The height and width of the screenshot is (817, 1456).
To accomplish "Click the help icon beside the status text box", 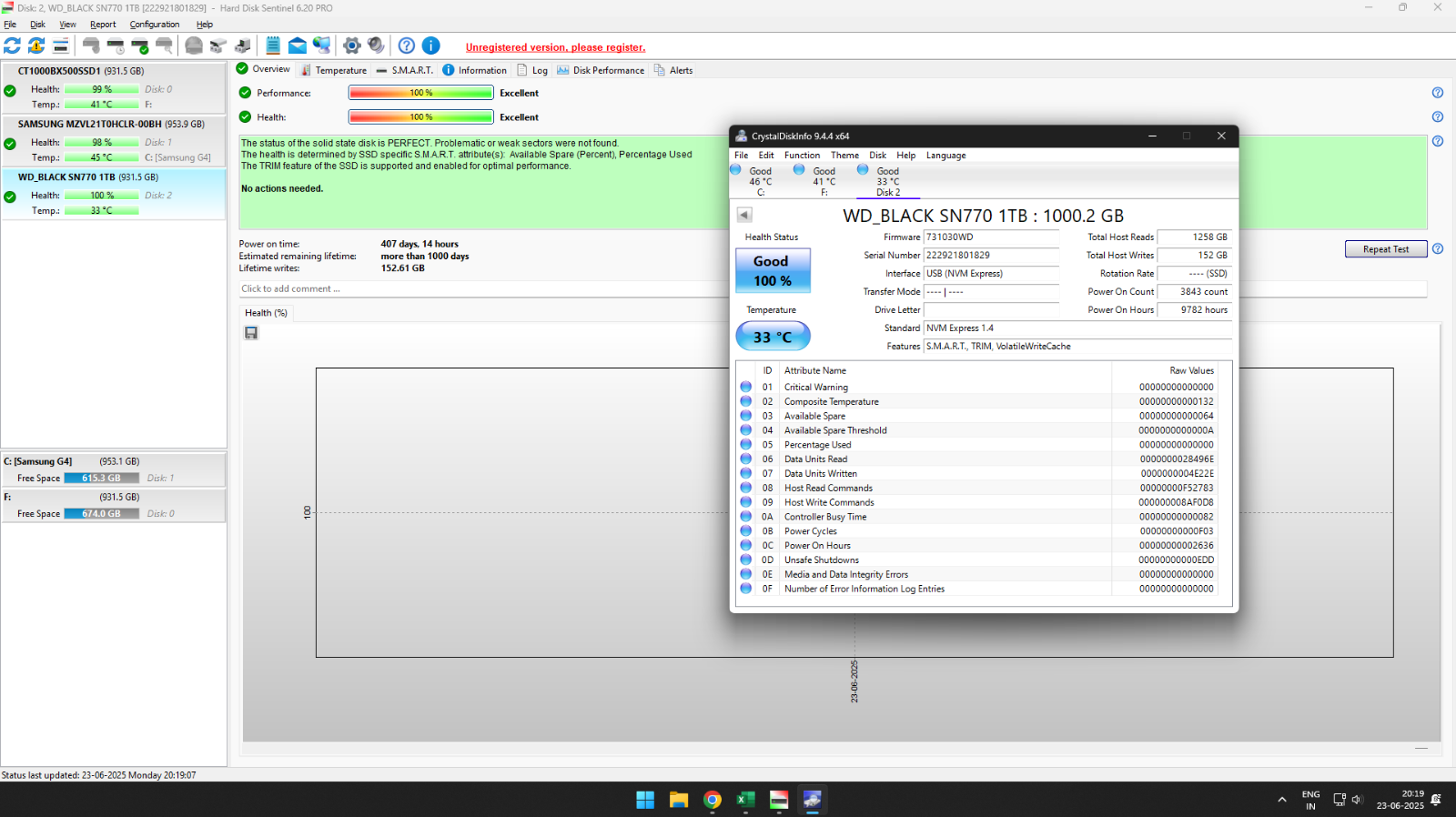I will 1438,141.
